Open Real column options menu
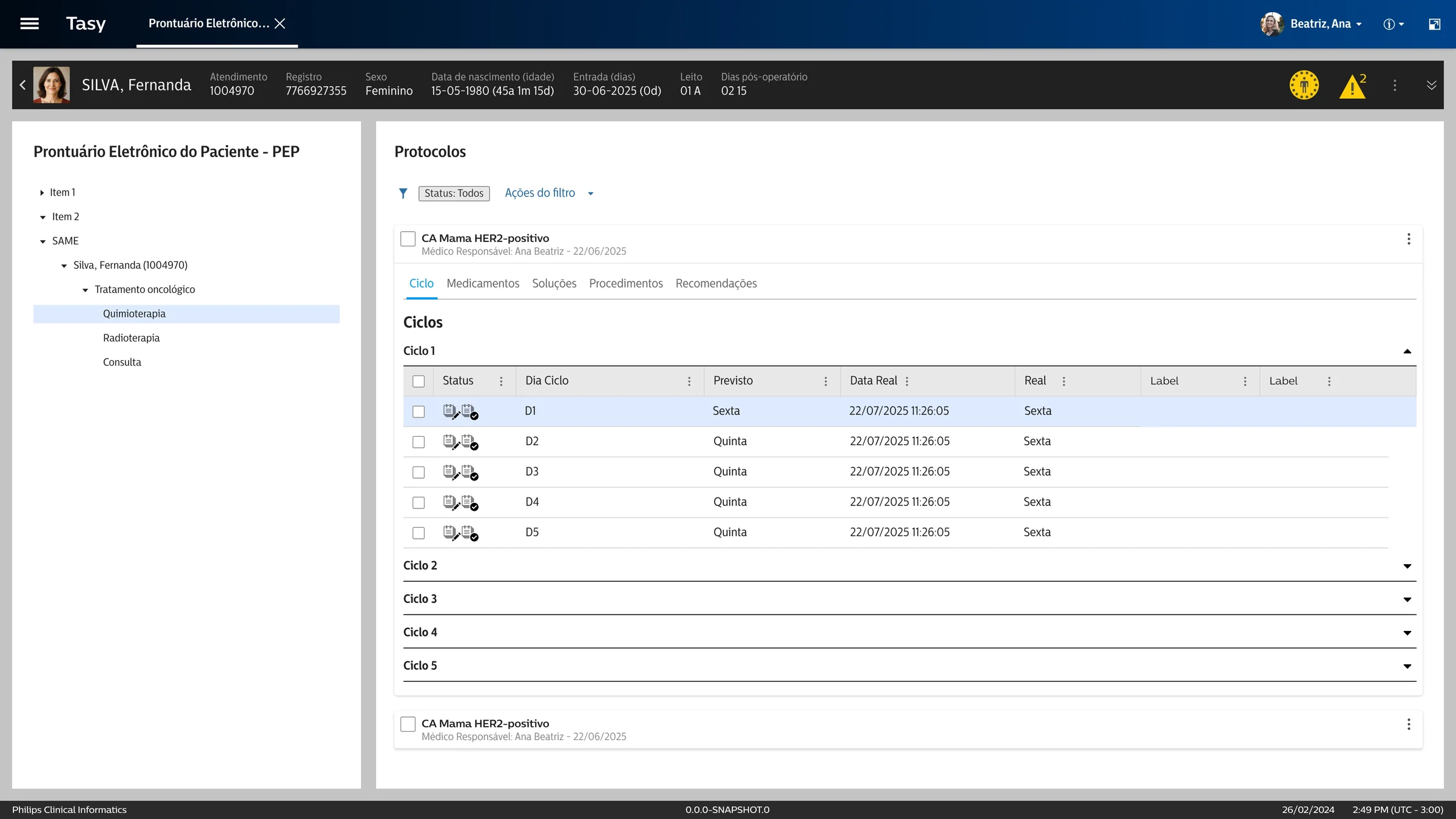This screenshot has width=1456, height=819. pyautogui.click(x=1063, y=381)
